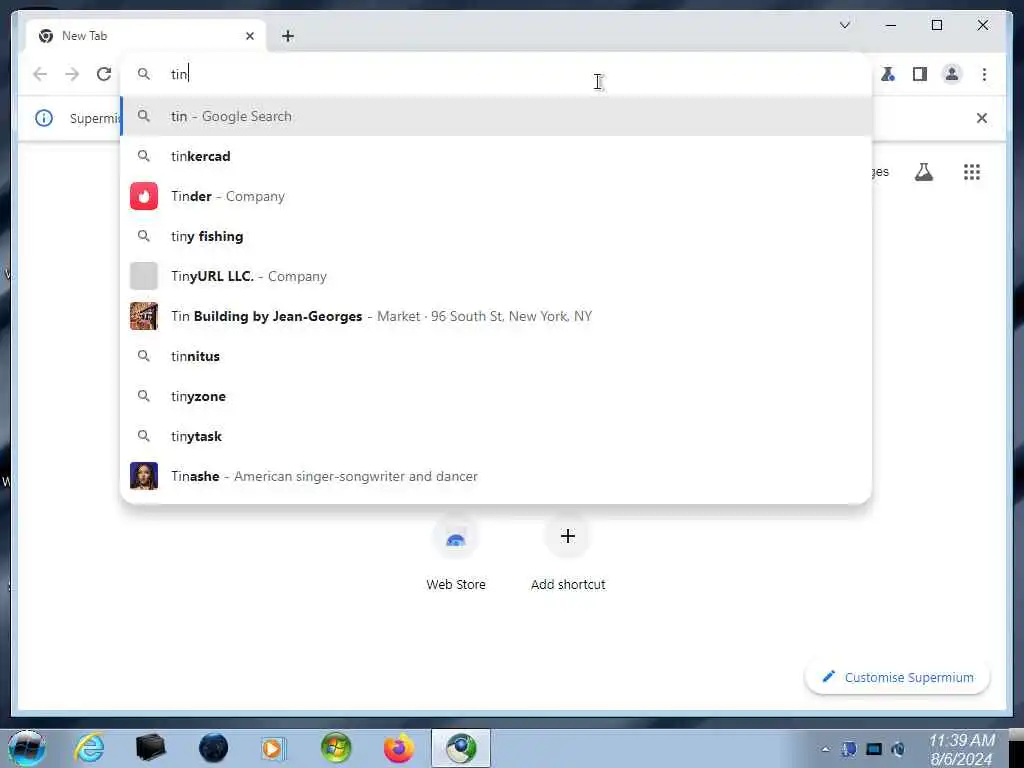Image resolution: width=1024 pixels, height=768 pixels.
Task: Reload the current page
Action: coord(104,74)
